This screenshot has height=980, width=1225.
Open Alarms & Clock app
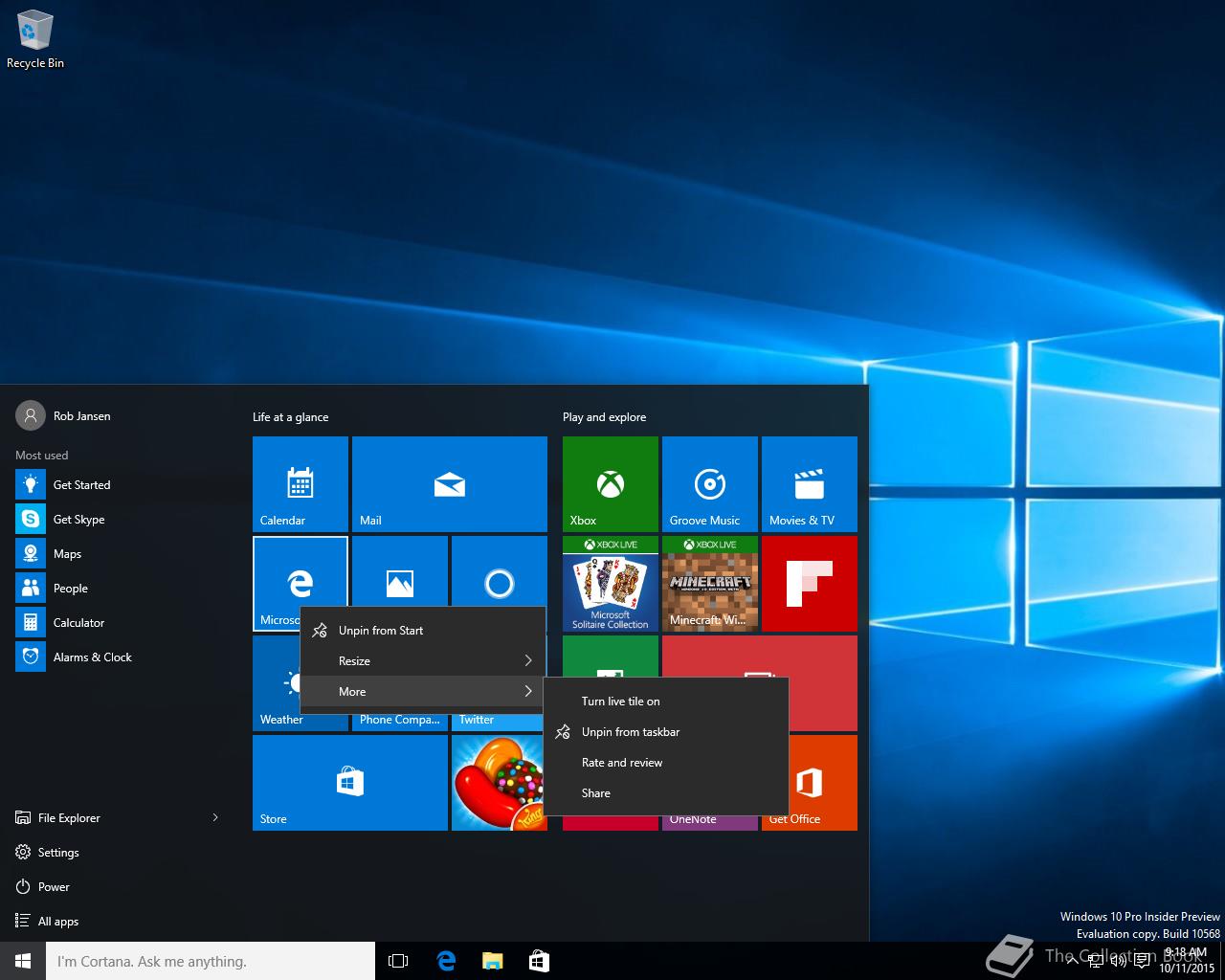click(119, 657)
